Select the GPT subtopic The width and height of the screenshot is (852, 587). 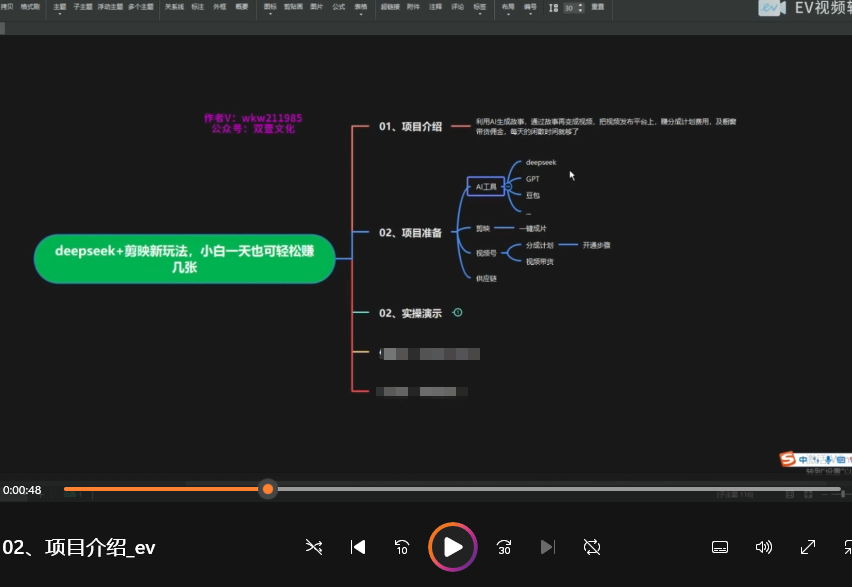point(532,179)
